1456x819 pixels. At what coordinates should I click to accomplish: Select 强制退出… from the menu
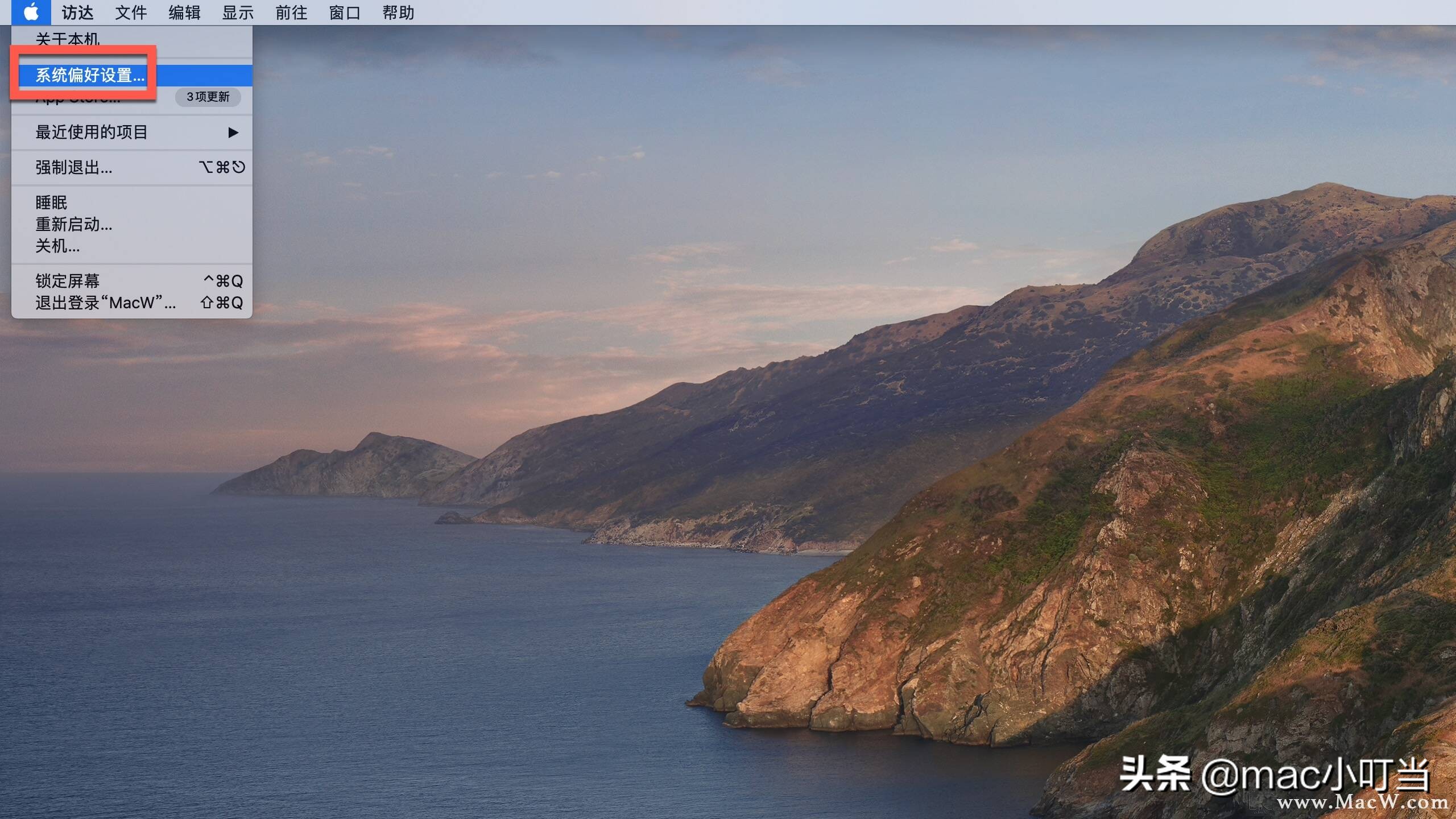[74, 167]
